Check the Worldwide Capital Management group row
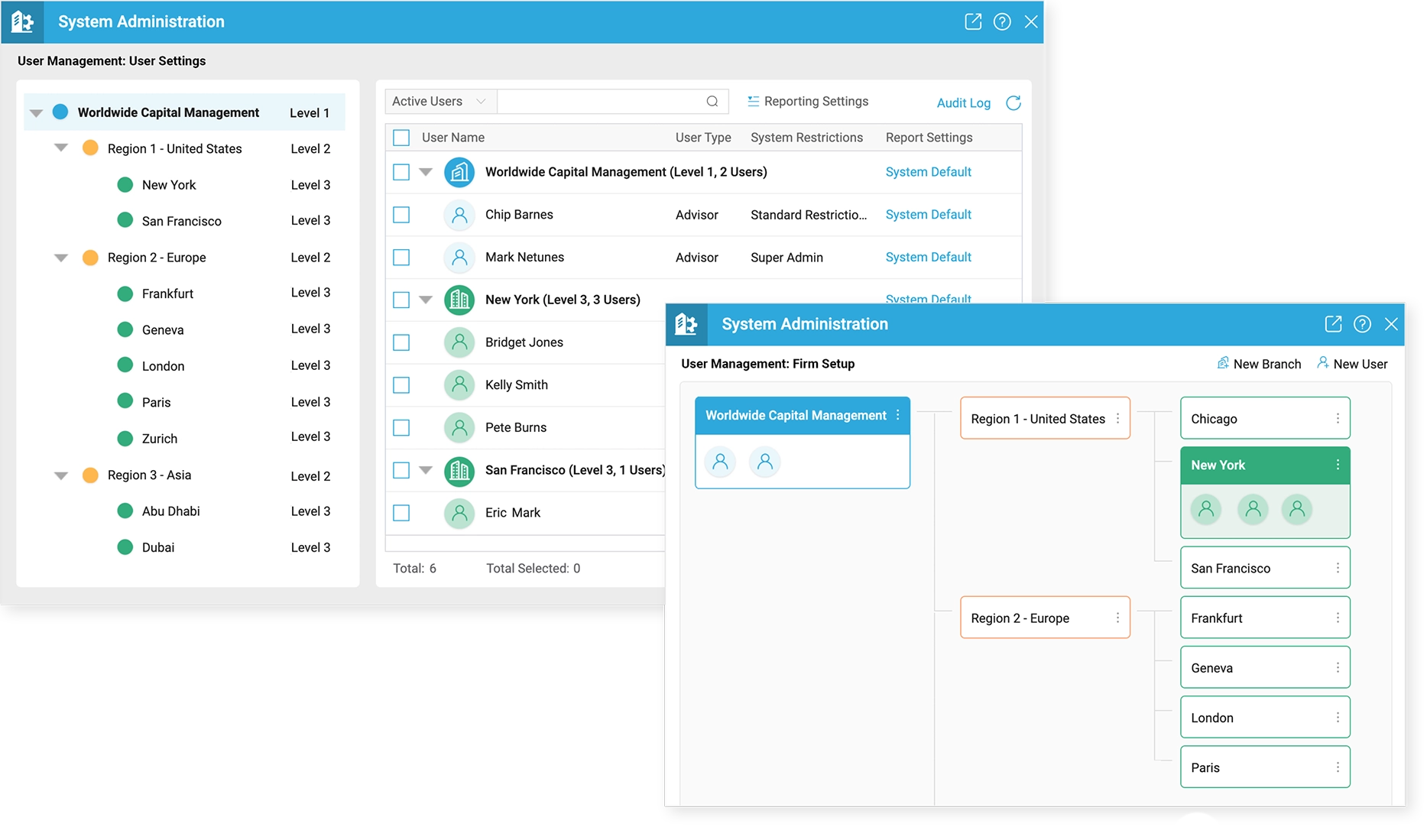The image size is (1427, 840). (401, 172)
